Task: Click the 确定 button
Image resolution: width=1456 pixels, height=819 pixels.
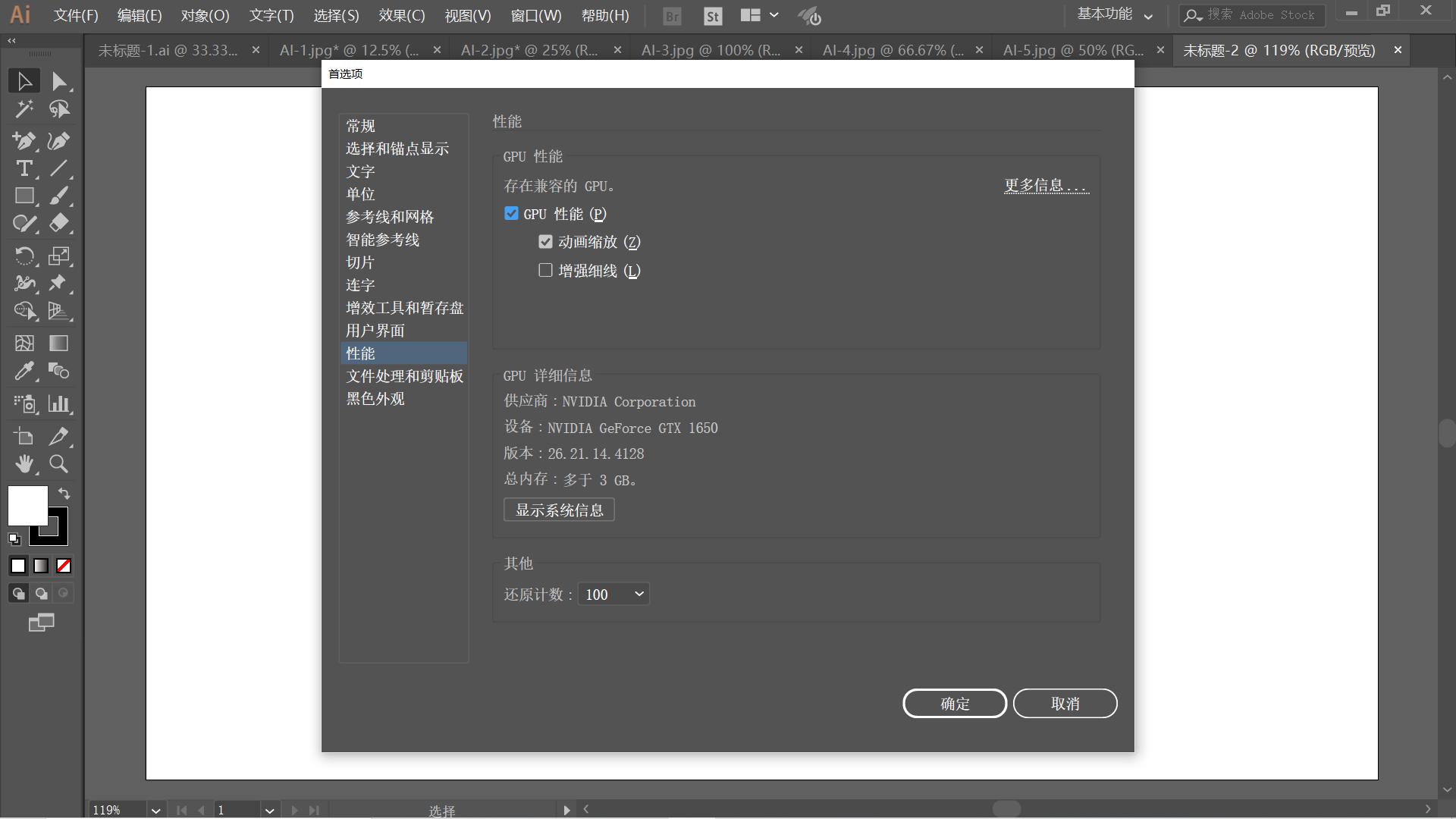Action: [x=954, y=704]
